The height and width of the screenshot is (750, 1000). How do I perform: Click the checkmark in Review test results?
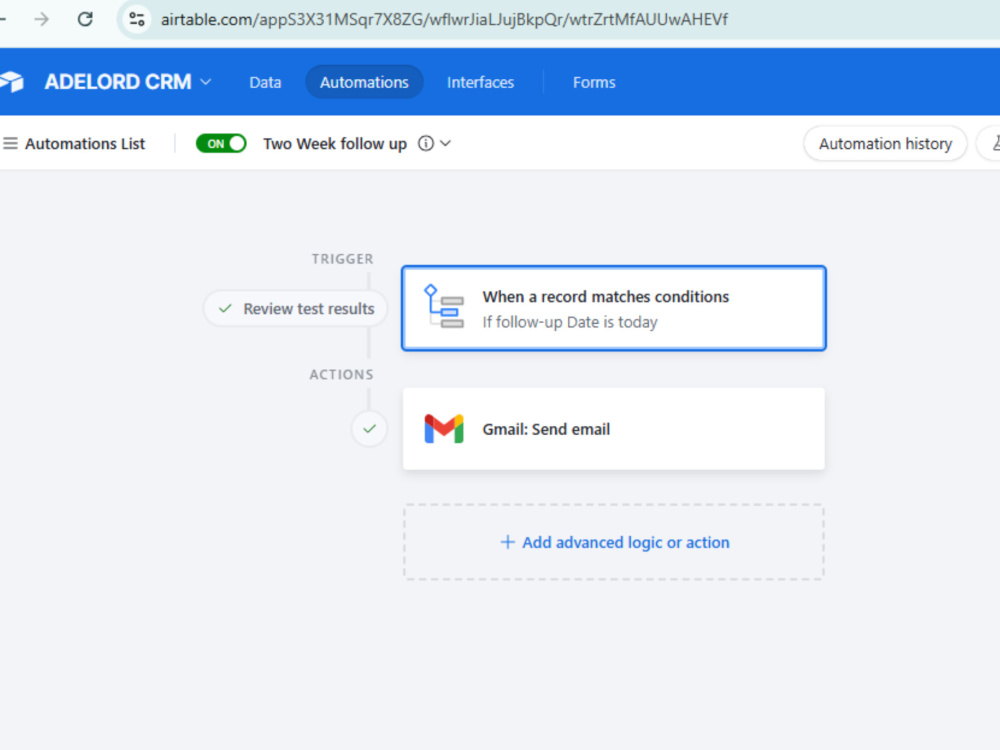[224, 309]
